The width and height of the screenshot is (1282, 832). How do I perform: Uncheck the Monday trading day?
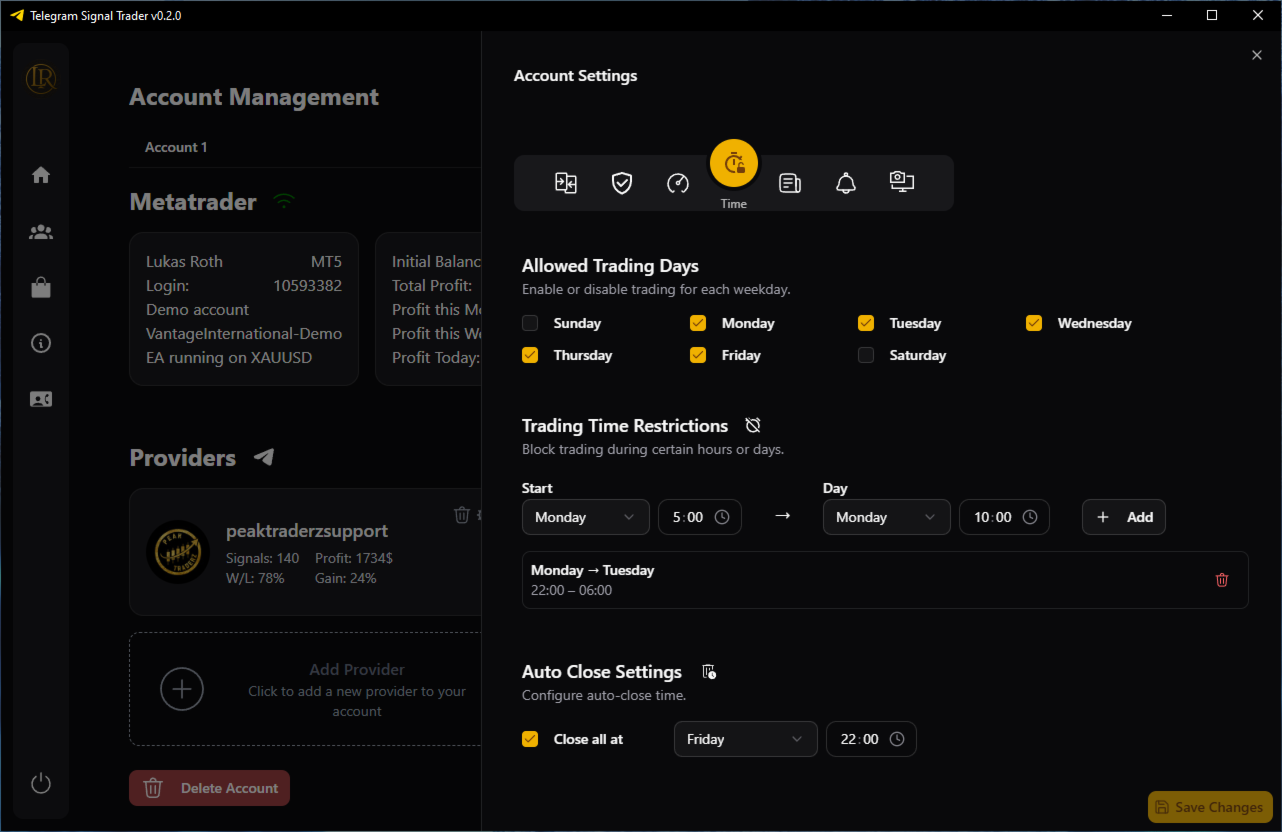click(698, 323)
